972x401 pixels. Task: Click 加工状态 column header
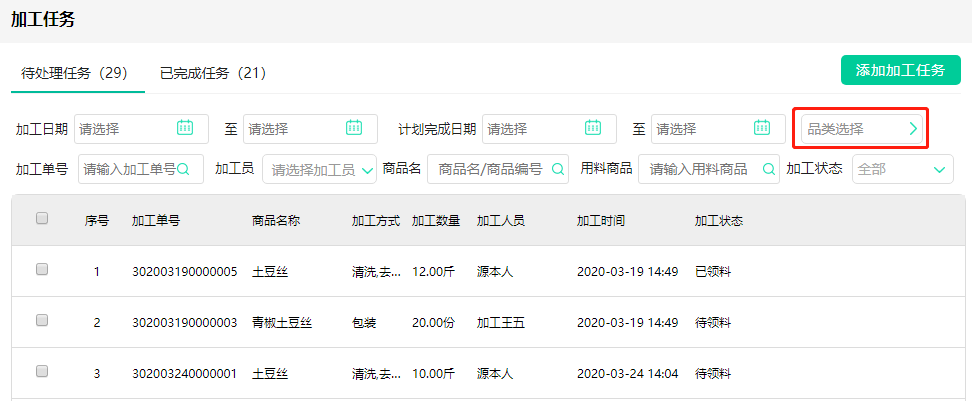pyautogui.click(x=719, y=221)
